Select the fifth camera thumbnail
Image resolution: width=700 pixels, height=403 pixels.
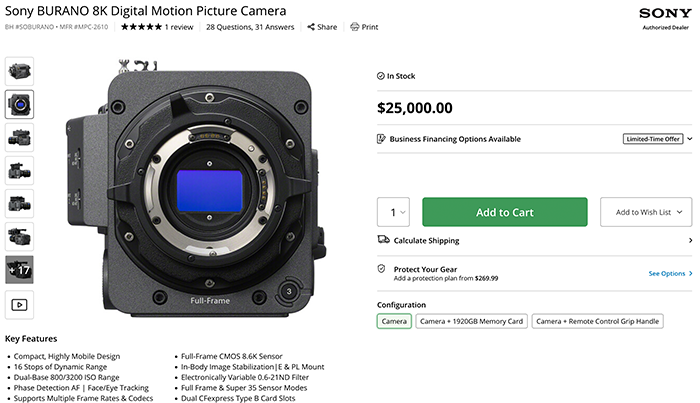(x=19, y=204)
